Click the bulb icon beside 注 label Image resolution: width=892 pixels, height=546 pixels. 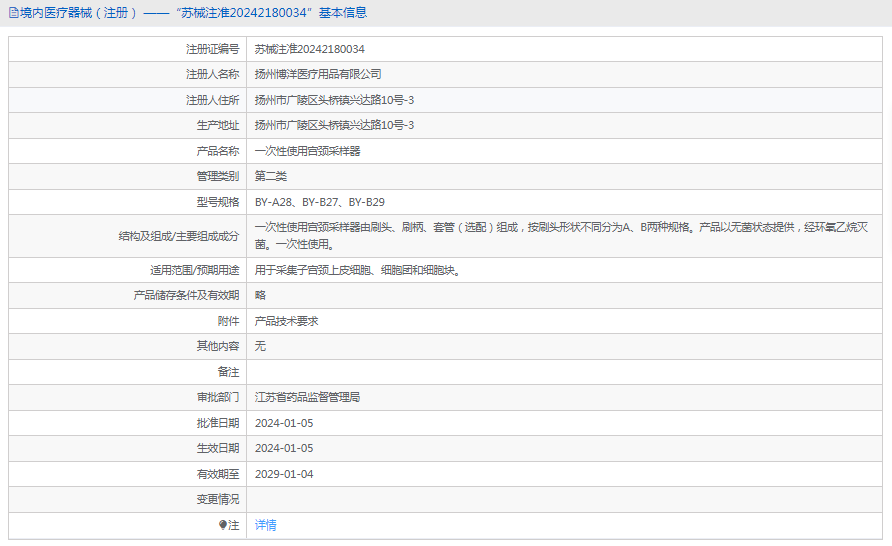pyautogui.click(x=222, y=525)
